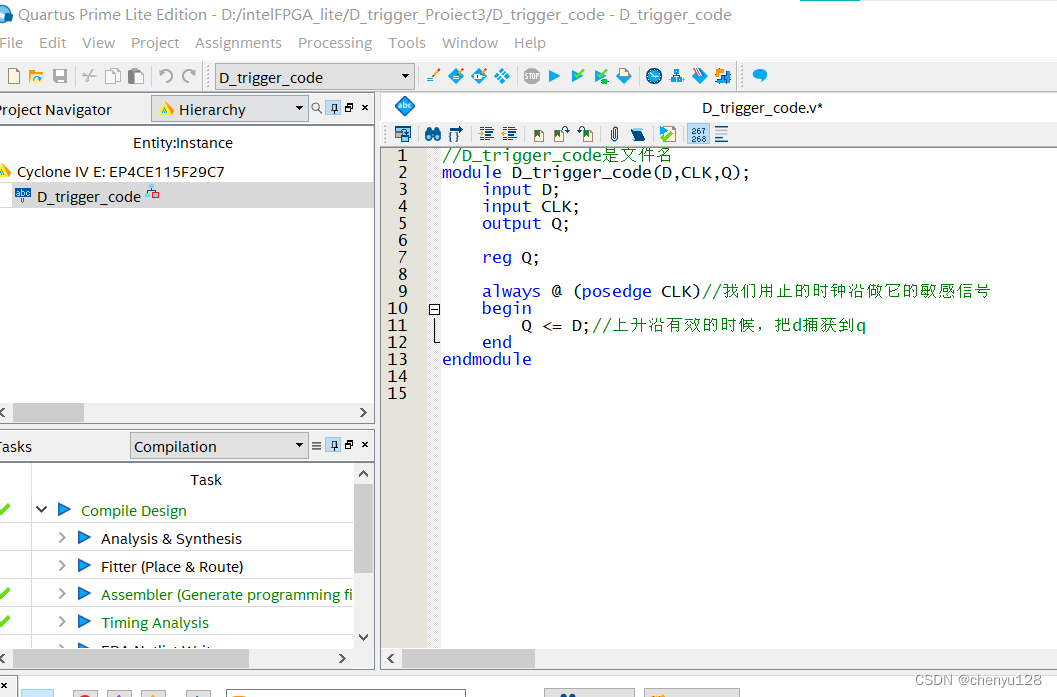The width and height of the screenshot is (1057, 697).
Task: Click the Open file folder icon
Action: click(36, 76)
